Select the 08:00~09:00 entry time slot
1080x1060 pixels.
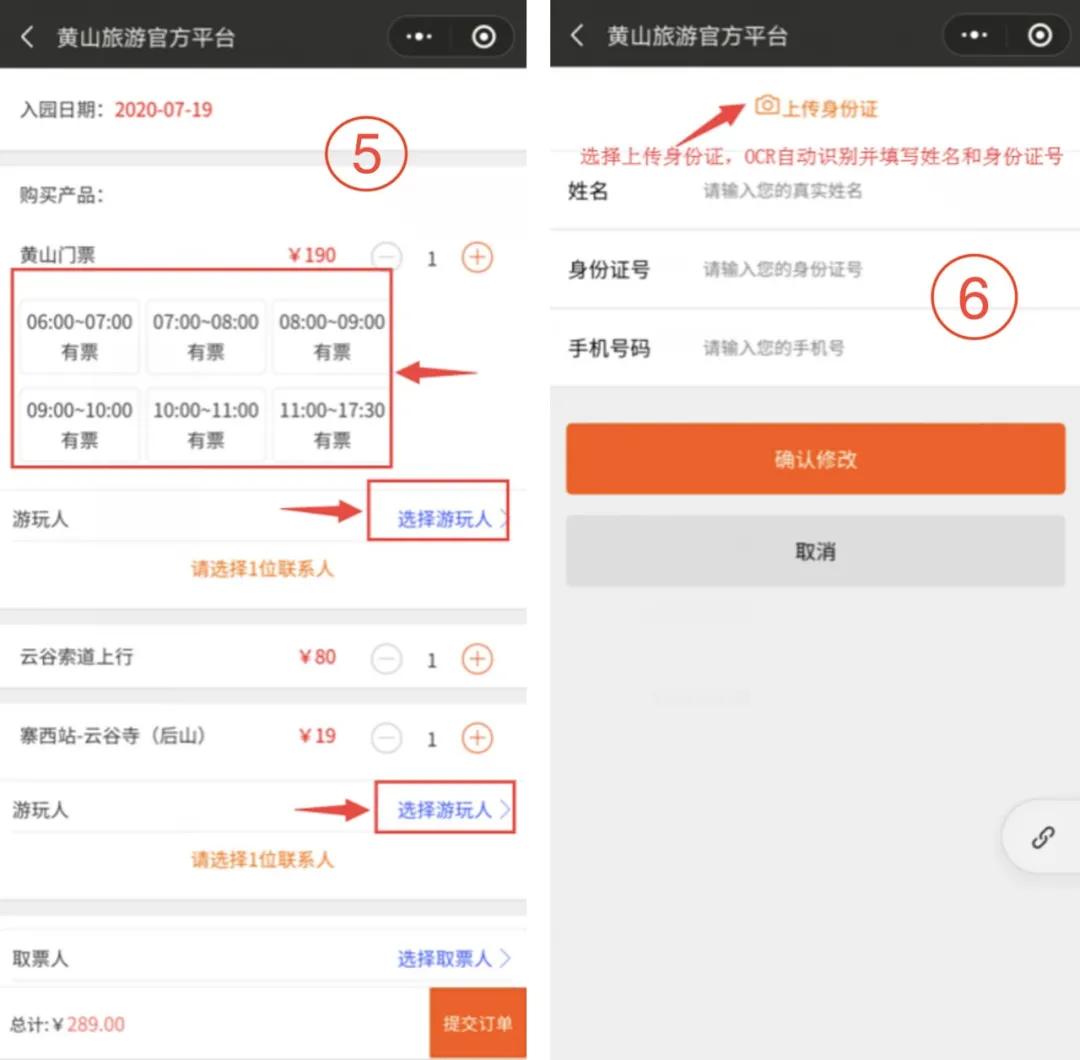click(333, 336)
